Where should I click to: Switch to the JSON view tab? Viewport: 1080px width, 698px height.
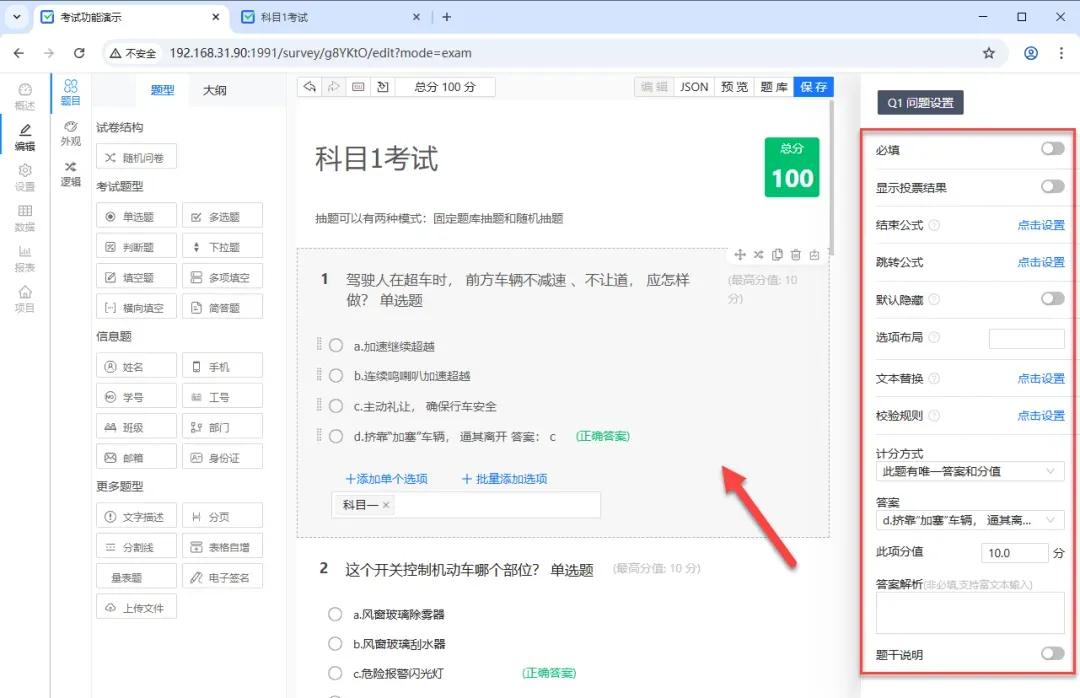[694, 87]
